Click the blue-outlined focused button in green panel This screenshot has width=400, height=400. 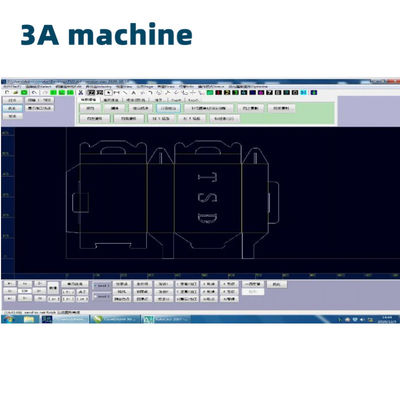coord(168,108)
